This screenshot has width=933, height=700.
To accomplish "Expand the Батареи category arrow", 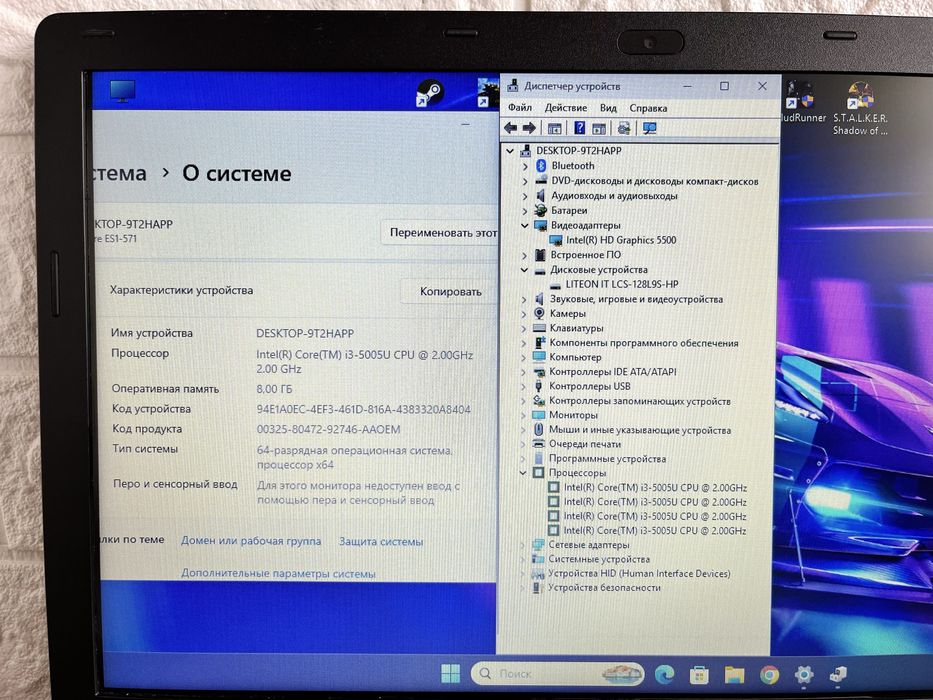I will tap(525, 211).
